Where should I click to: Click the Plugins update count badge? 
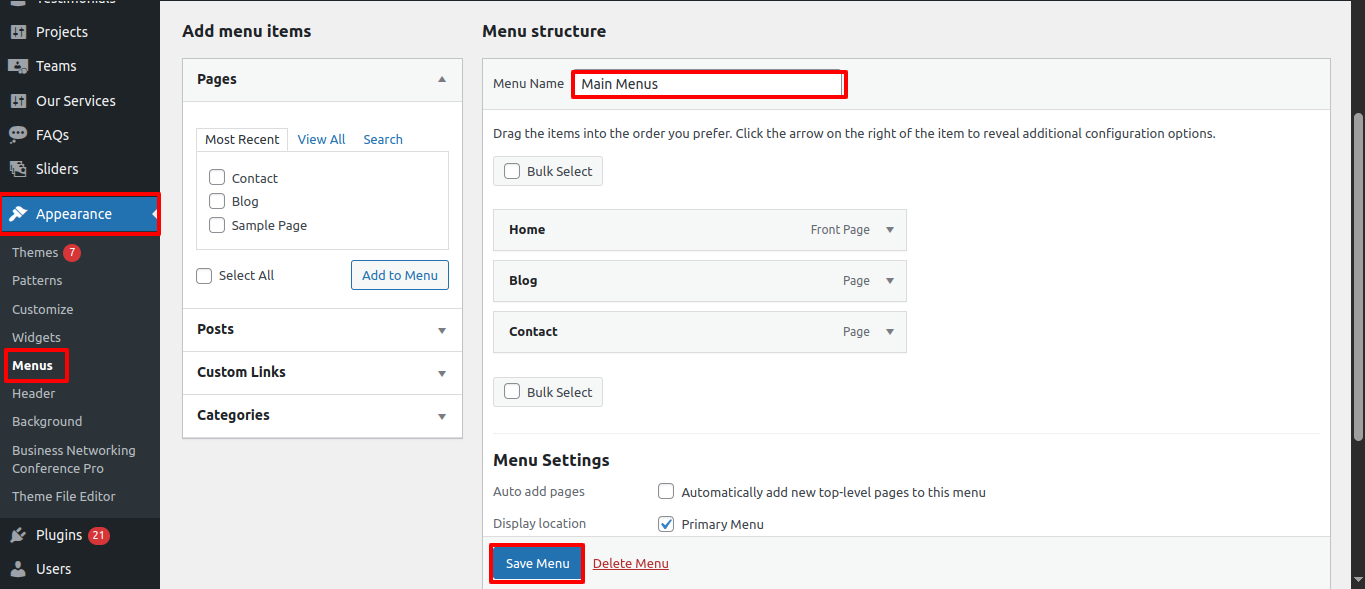98,535
